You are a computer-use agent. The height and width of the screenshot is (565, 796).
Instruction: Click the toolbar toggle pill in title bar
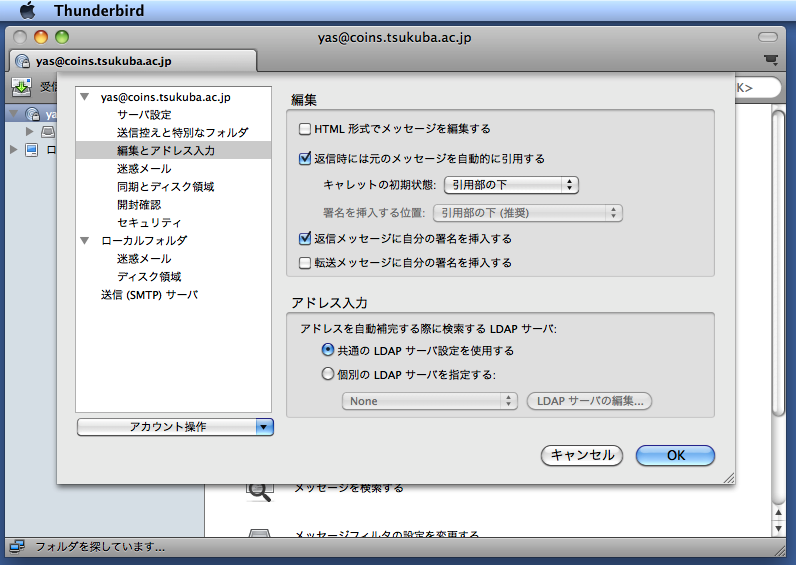tap(768, 37)
